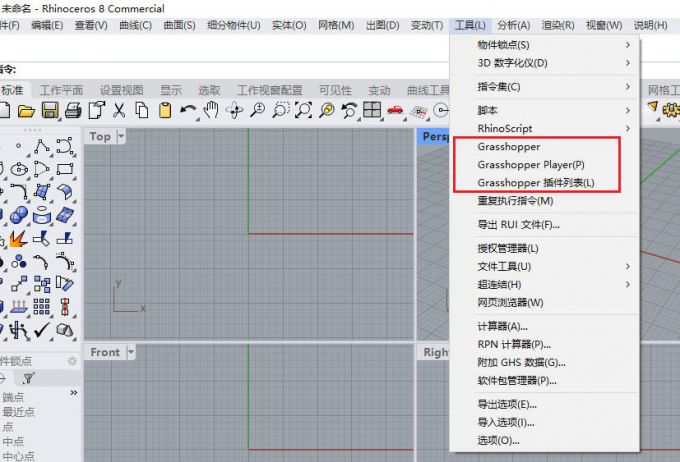Expand the 脚本 submenu

[x=545, y=110]
